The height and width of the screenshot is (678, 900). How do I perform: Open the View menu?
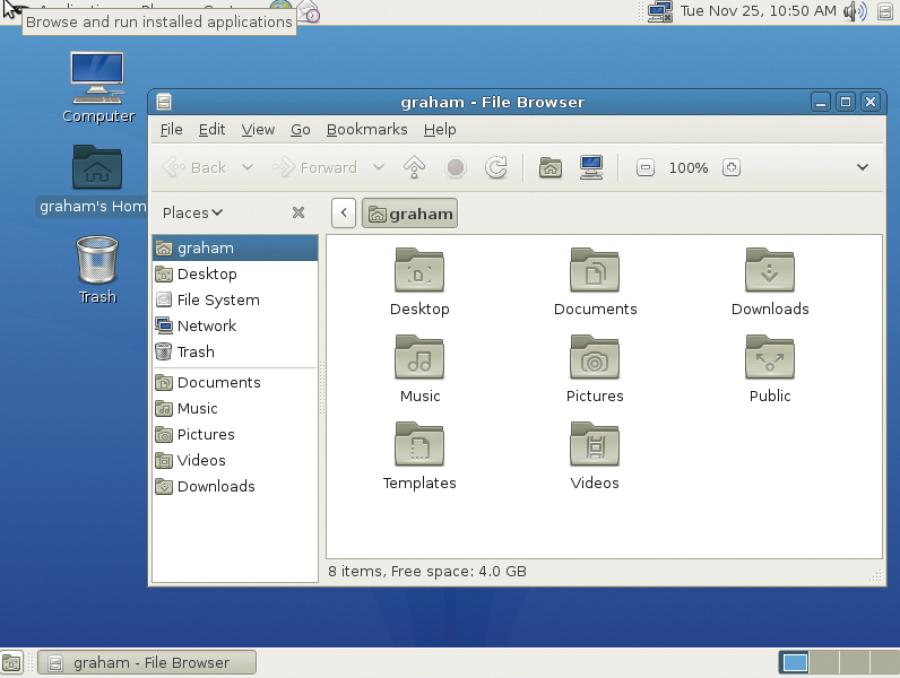258,130
